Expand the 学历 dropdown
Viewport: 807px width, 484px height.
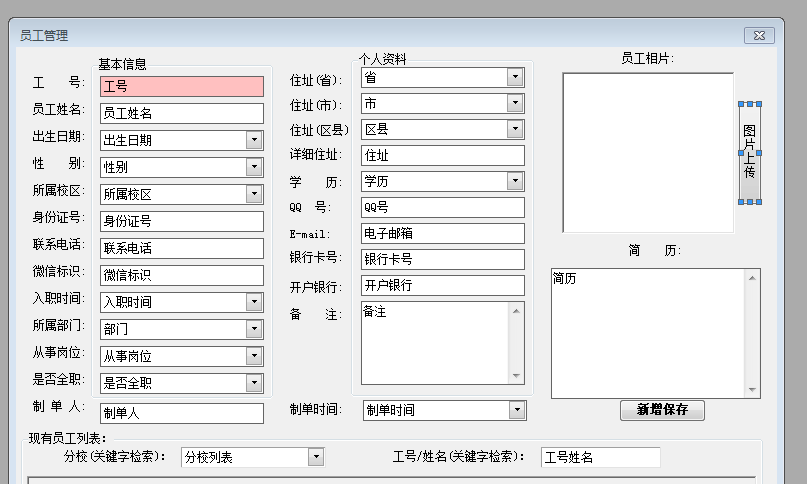[x=515, y=181]
